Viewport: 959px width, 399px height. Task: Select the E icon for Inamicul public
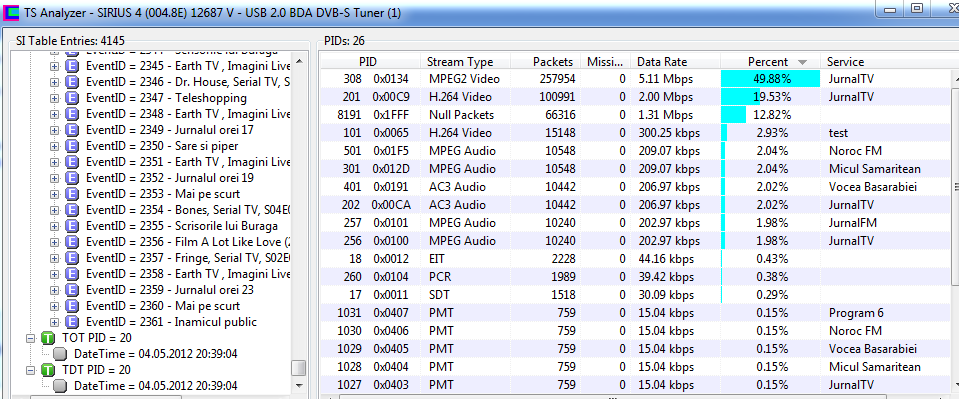tap(73, 321)
